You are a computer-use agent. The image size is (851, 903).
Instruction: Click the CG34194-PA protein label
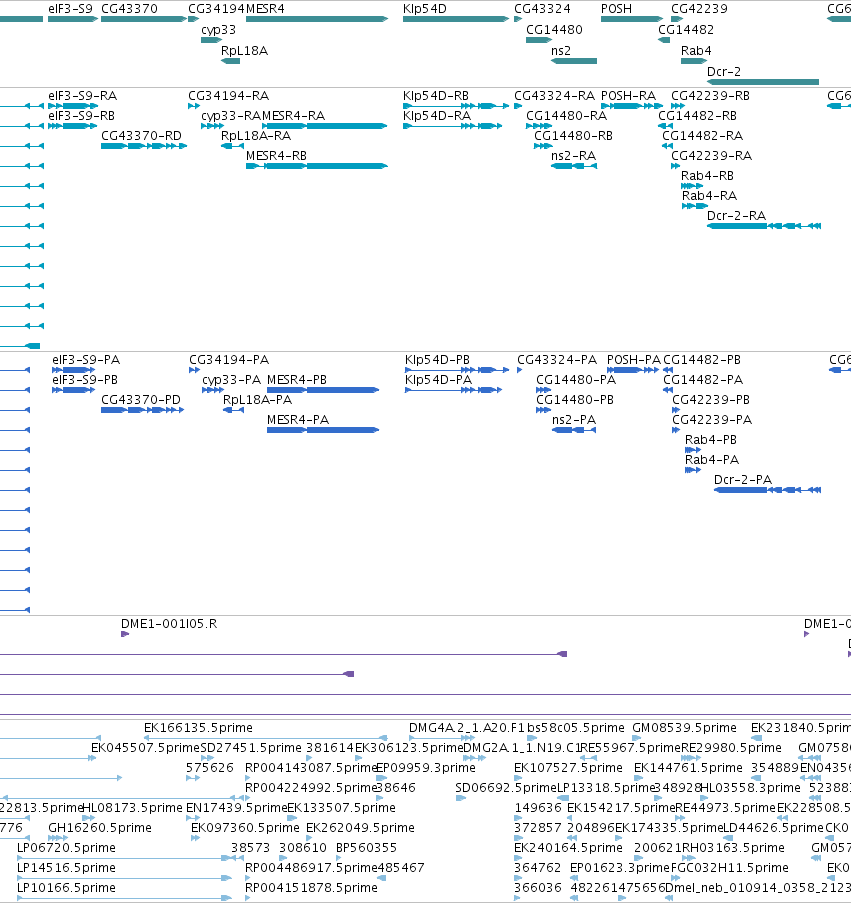tap(229, 360)
